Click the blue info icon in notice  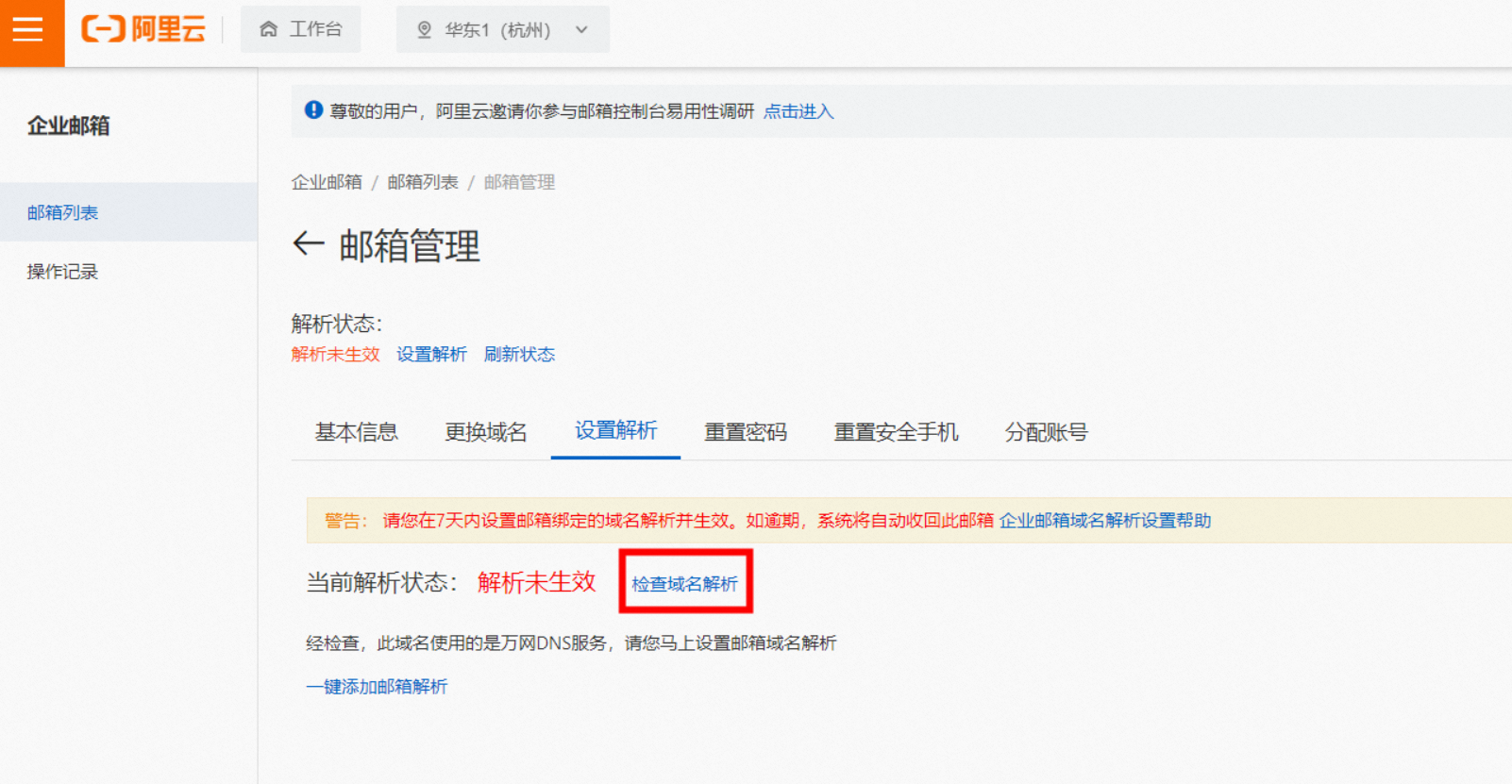pyautogui.click(x=313, y=110)
